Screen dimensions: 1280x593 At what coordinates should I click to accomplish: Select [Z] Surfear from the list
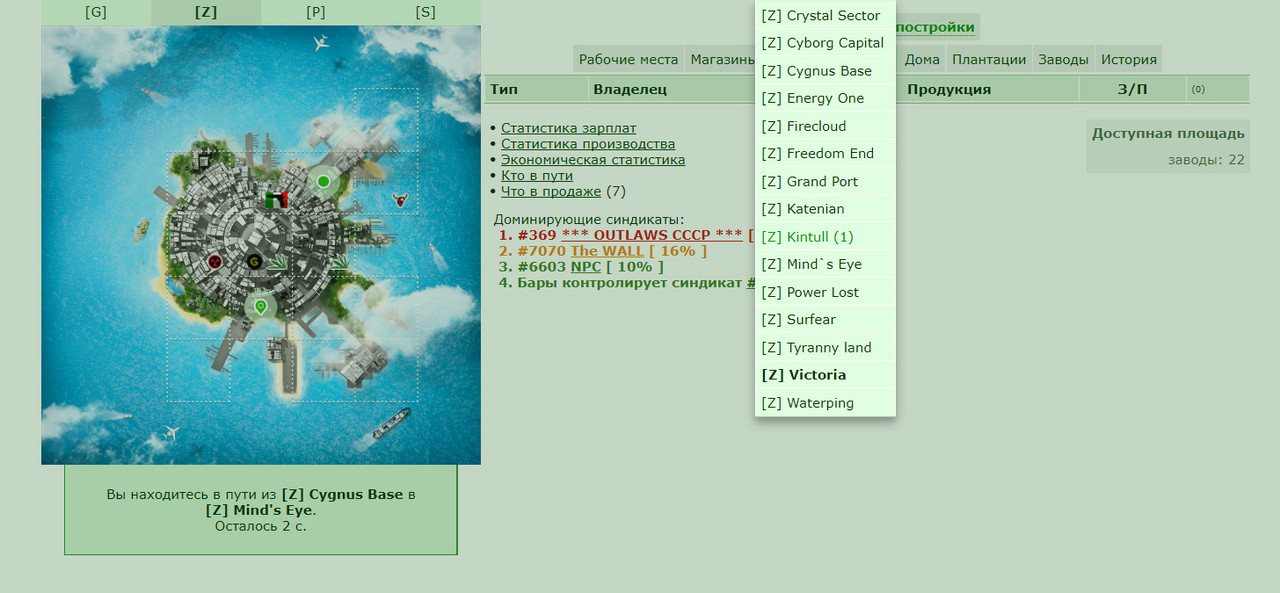(825, 319)
